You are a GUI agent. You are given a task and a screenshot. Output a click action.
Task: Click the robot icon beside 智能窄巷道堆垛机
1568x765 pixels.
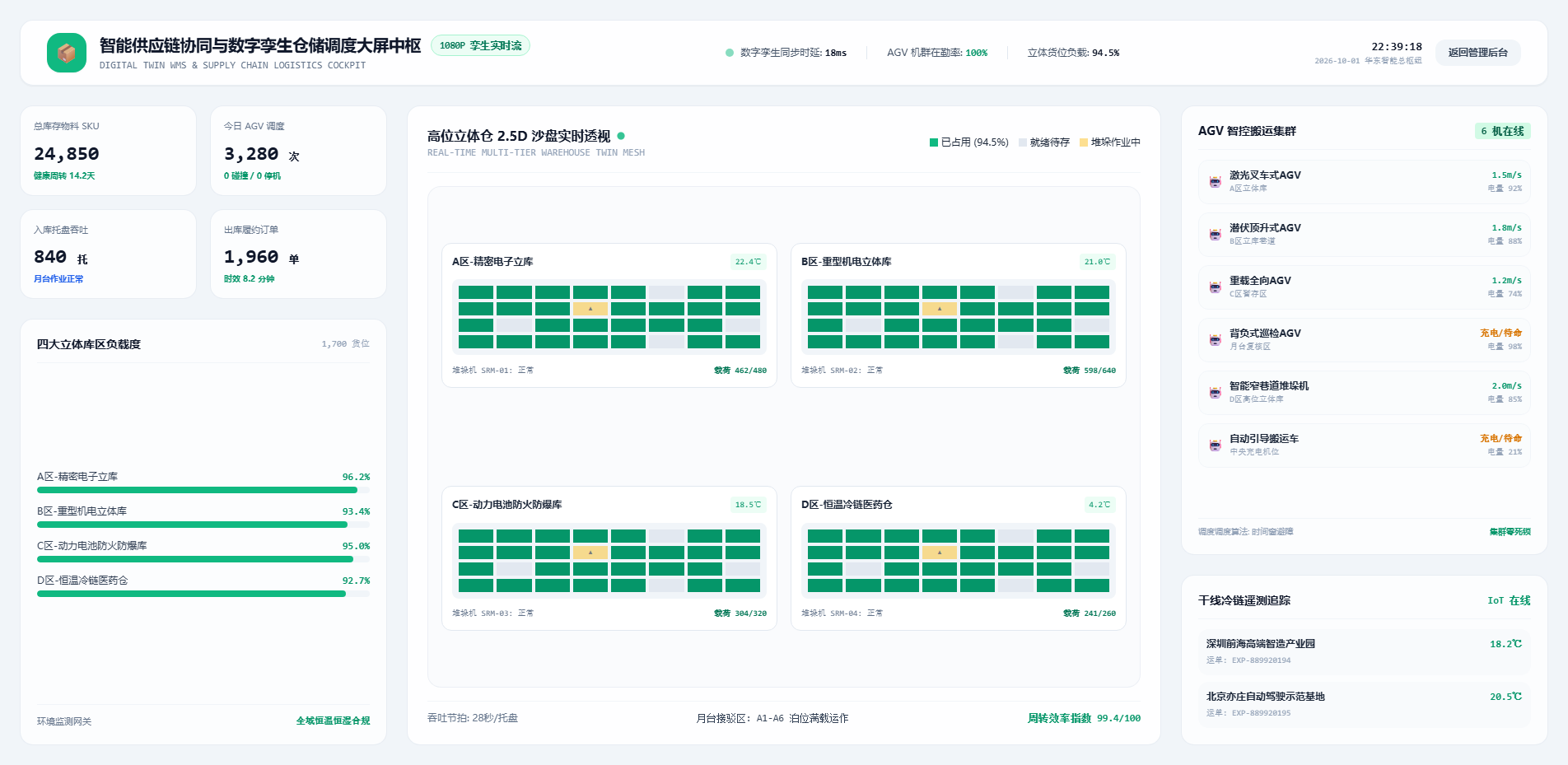[x=1215, y=392]
